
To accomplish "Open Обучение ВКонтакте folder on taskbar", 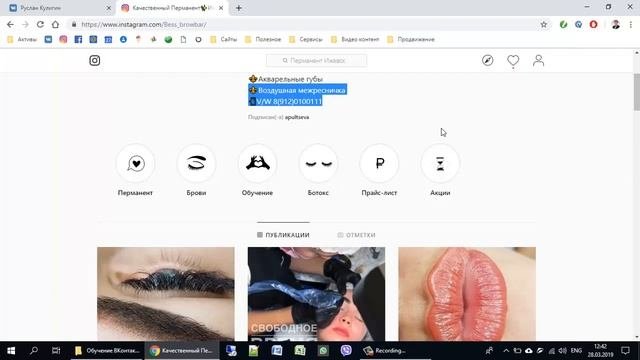I will [x=107, y=351].
